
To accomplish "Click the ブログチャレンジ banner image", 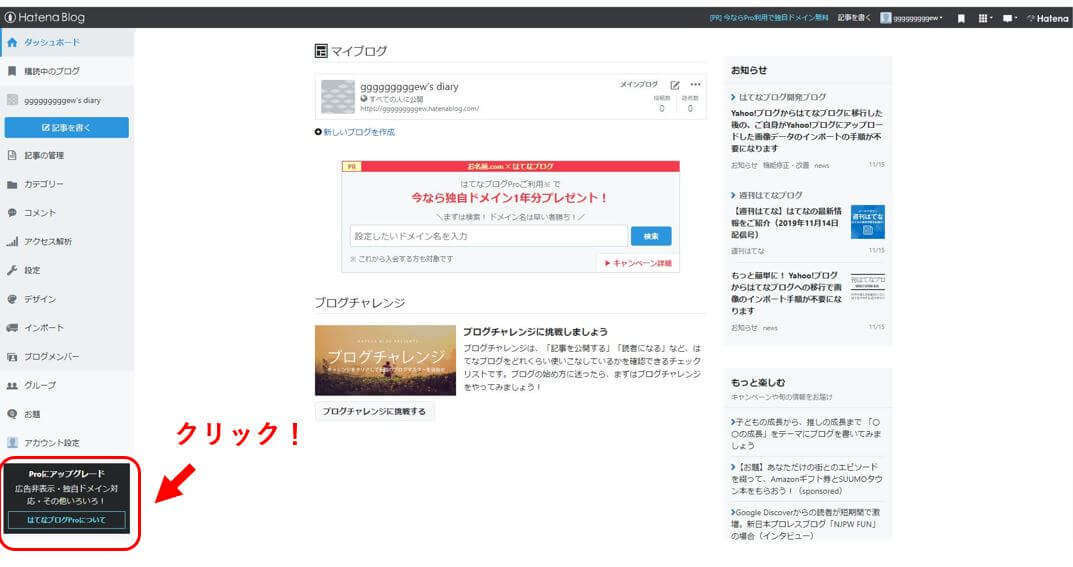I will click(x=385, y=360).
